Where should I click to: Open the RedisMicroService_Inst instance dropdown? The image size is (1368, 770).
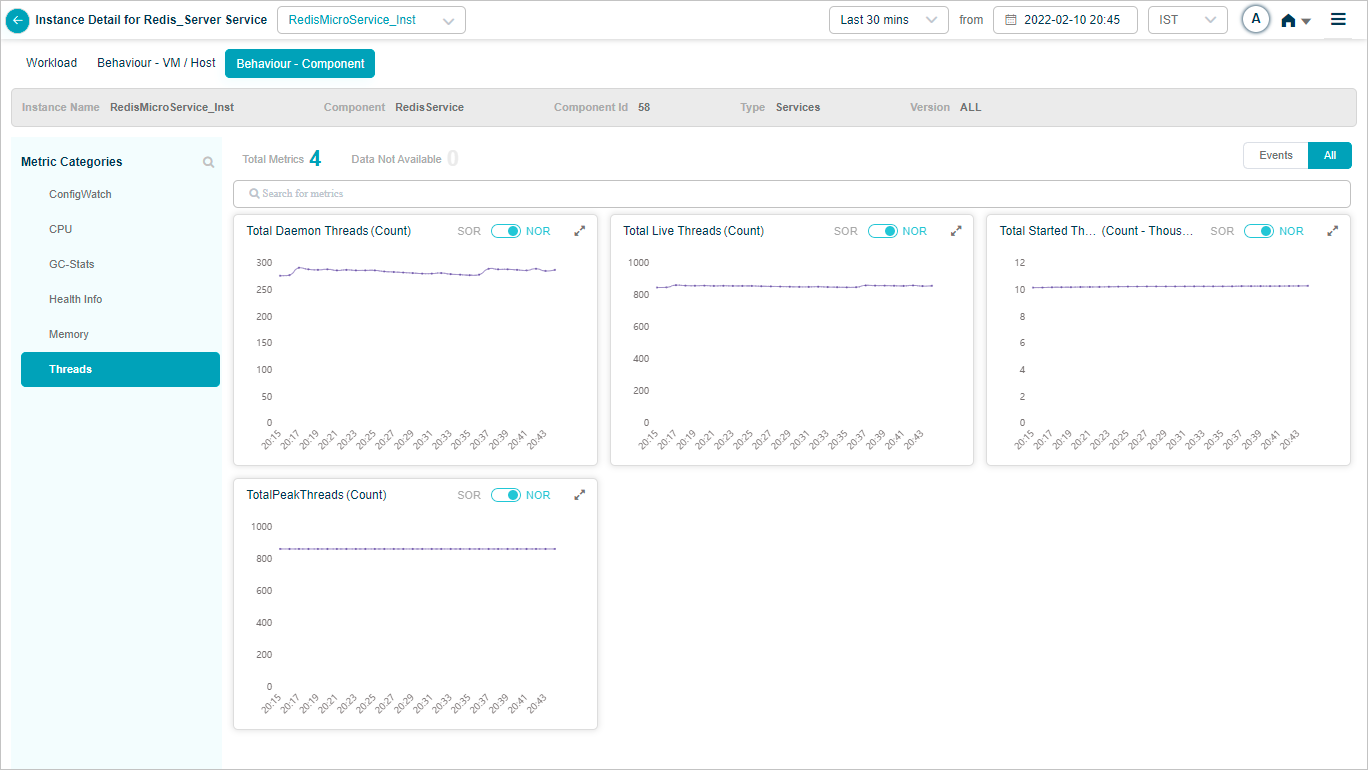tap(371, 20)
